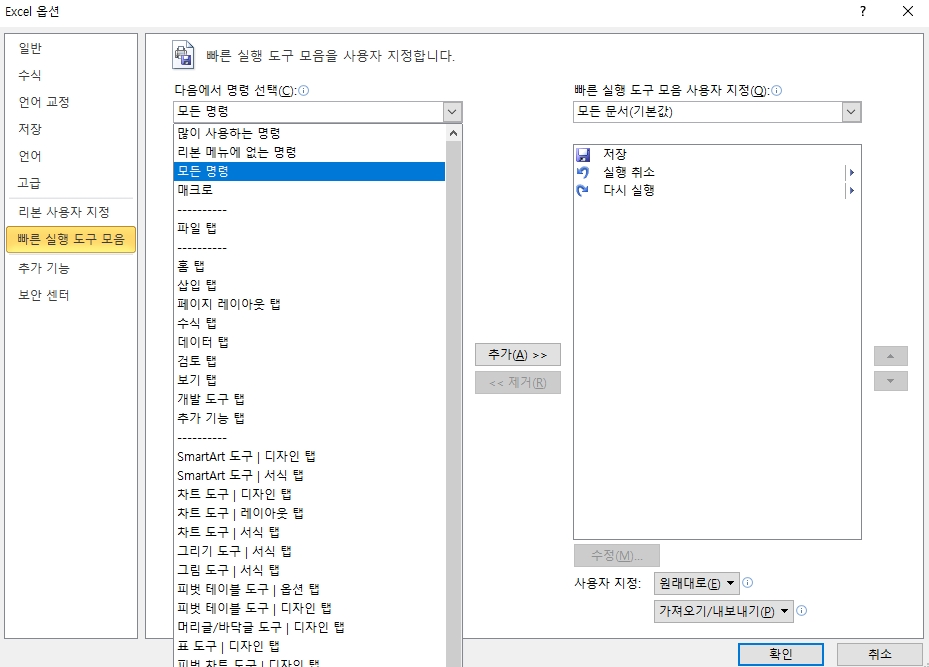
Task: Open the 수식 options category
Action: (x=71, y=75)
